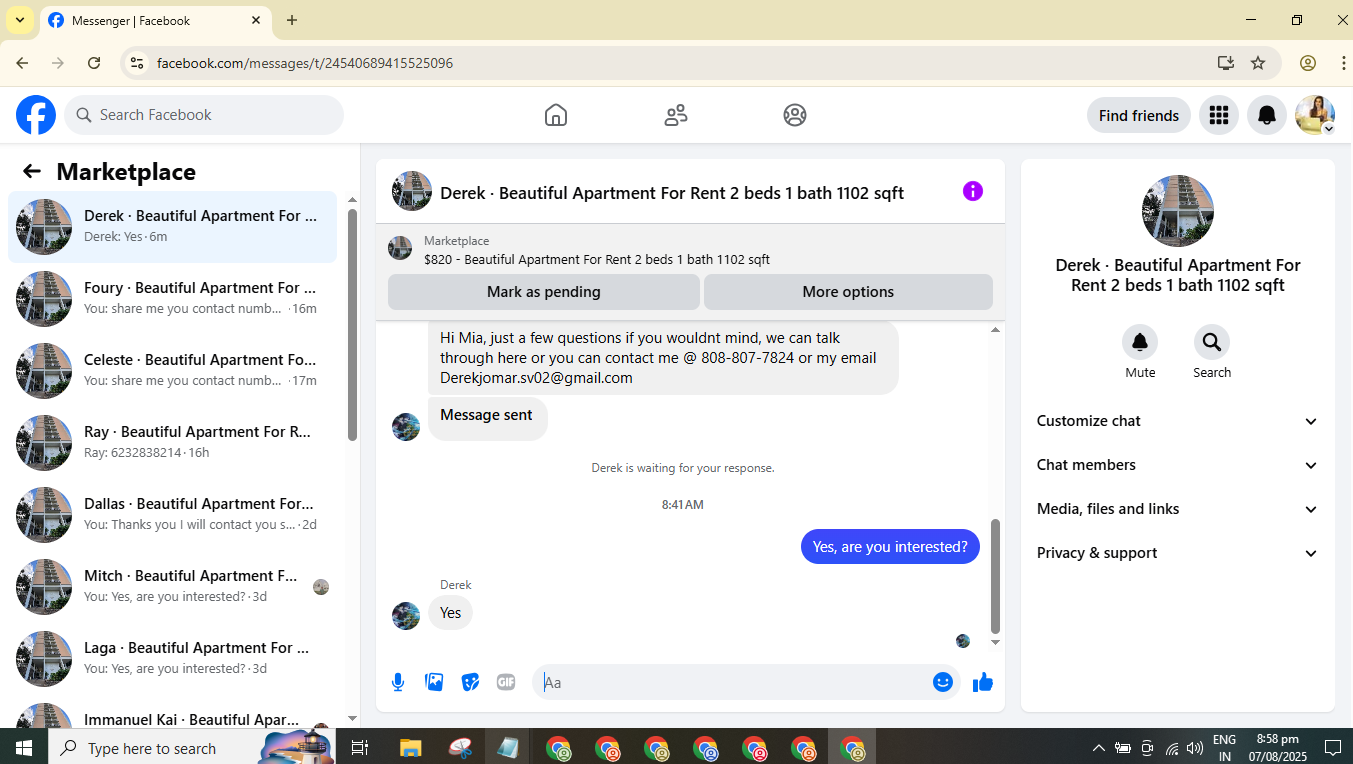View site information icon in address bar
Image resolution: width=1353 pixels, height=764 pixels.
coord(137,63)
